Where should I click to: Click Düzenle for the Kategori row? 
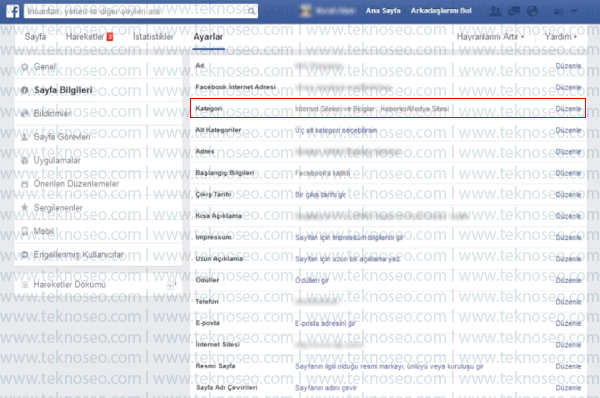pyautogui.click(x=568, y=109)
